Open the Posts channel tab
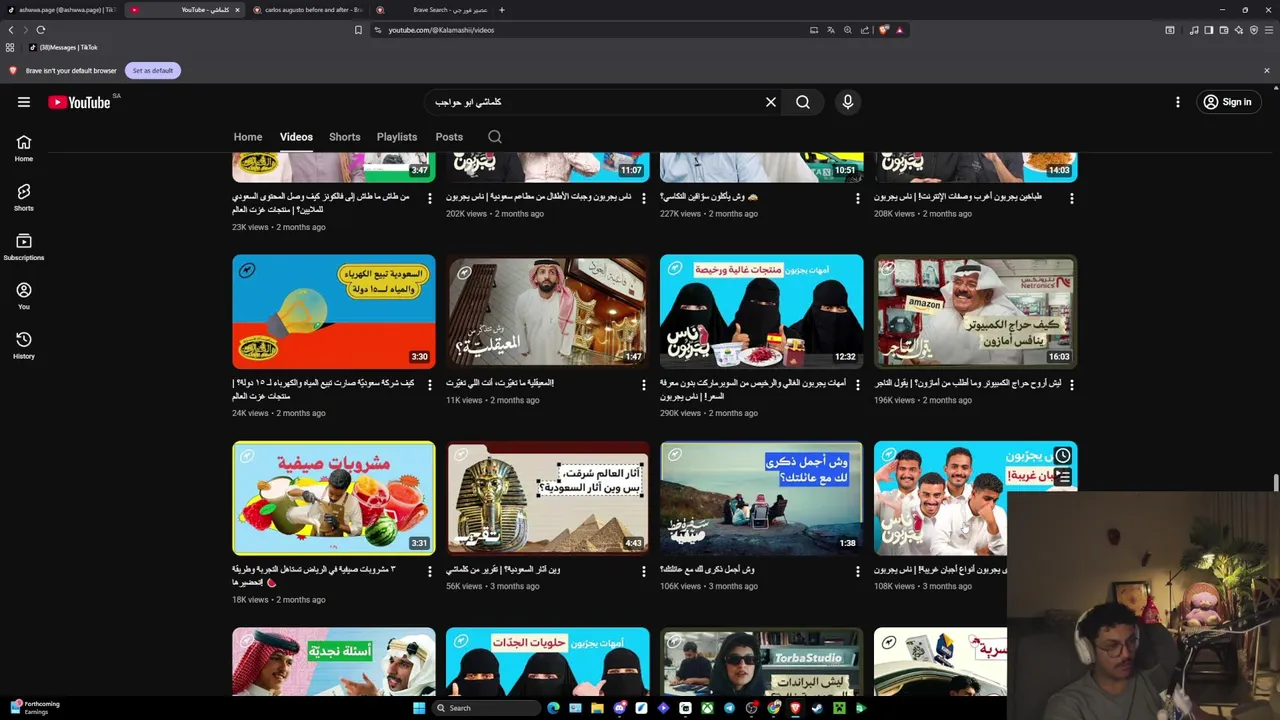This screenshot has height=720, width=1280. [x=449, y=137]
